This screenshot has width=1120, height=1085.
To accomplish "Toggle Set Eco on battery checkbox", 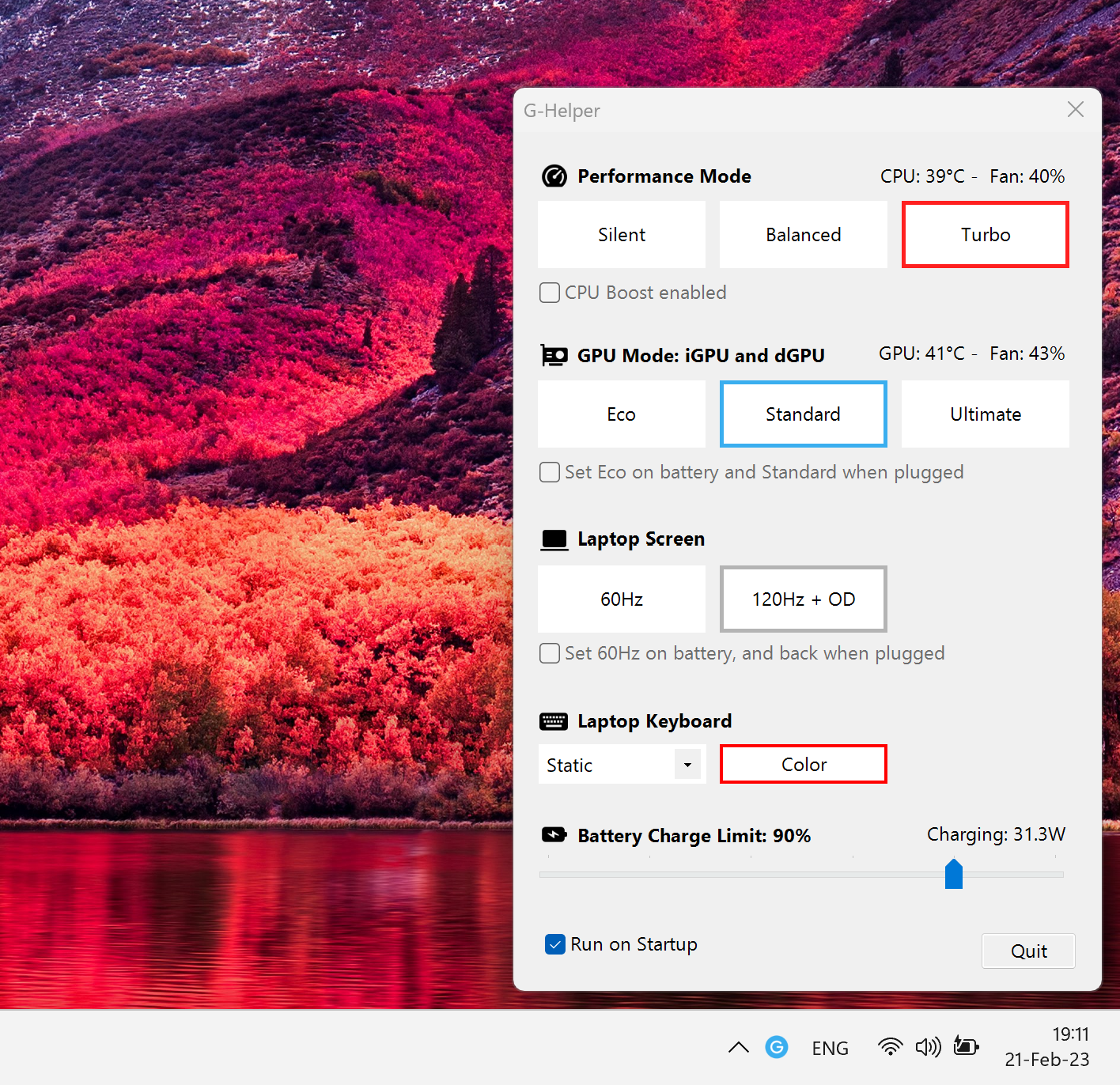I will (x=550, y=472).
